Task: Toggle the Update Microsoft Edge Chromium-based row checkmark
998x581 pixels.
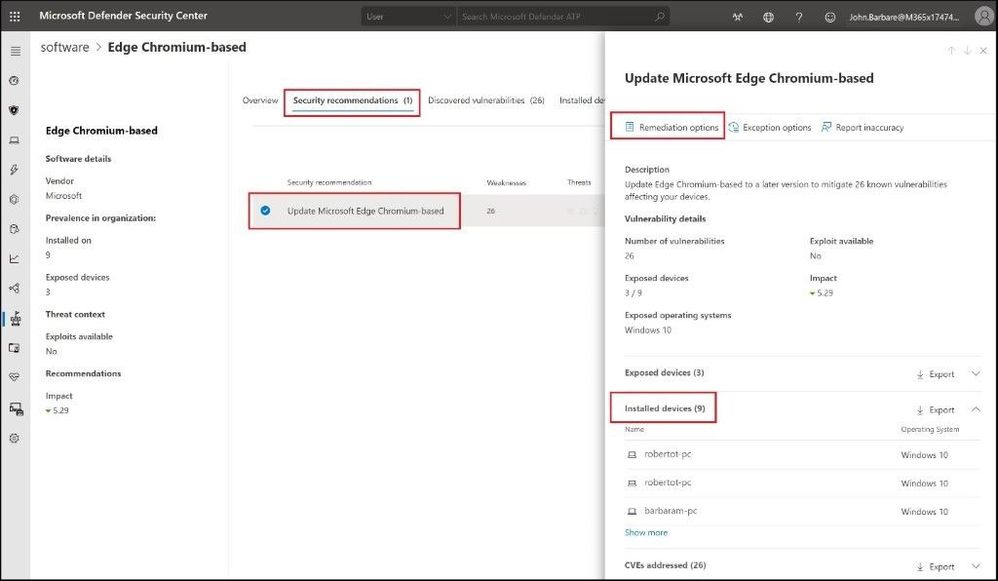Action: click(x=265, y=211)
